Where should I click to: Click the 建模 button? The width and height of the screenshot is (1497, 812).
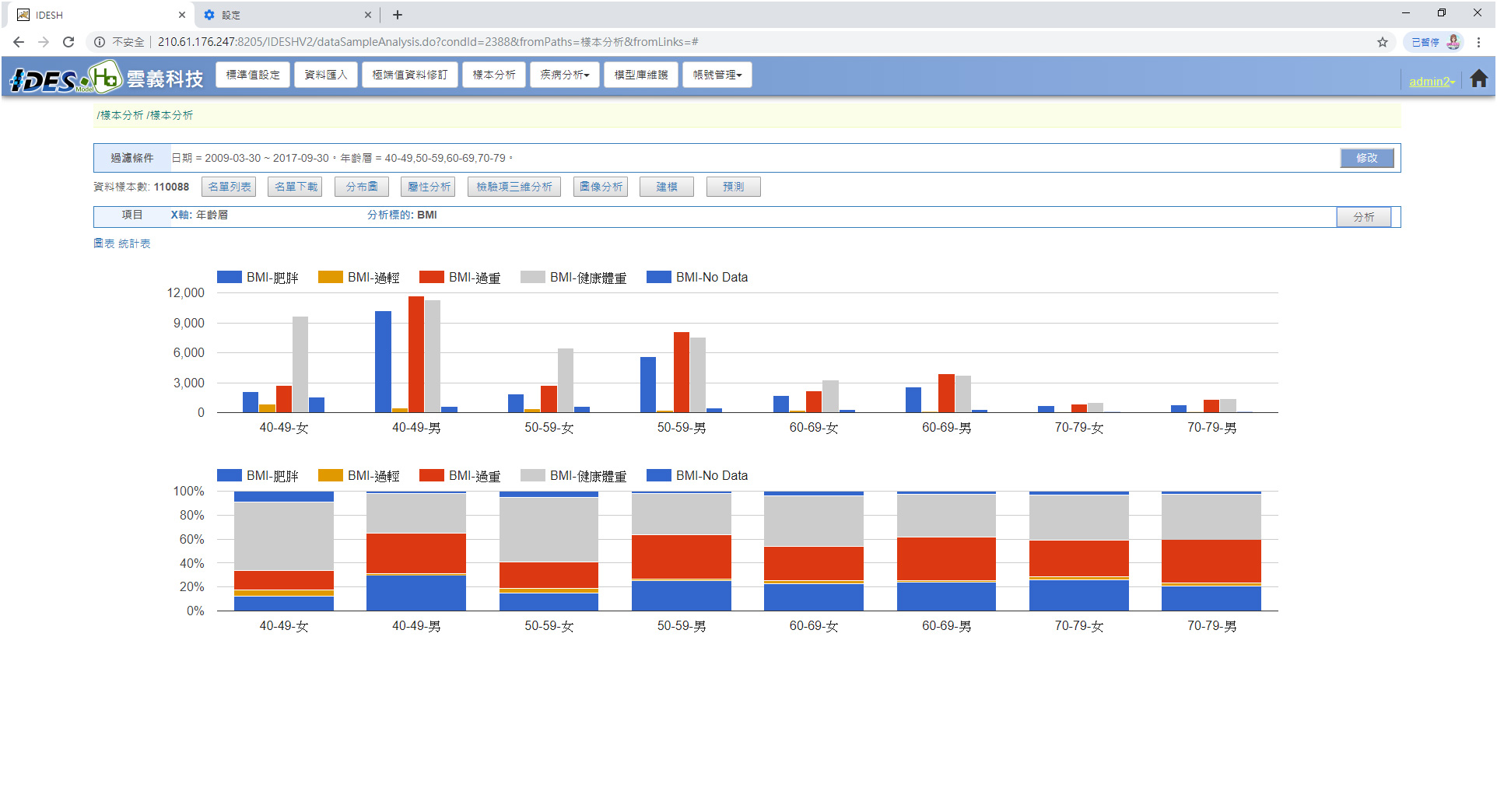667,187
